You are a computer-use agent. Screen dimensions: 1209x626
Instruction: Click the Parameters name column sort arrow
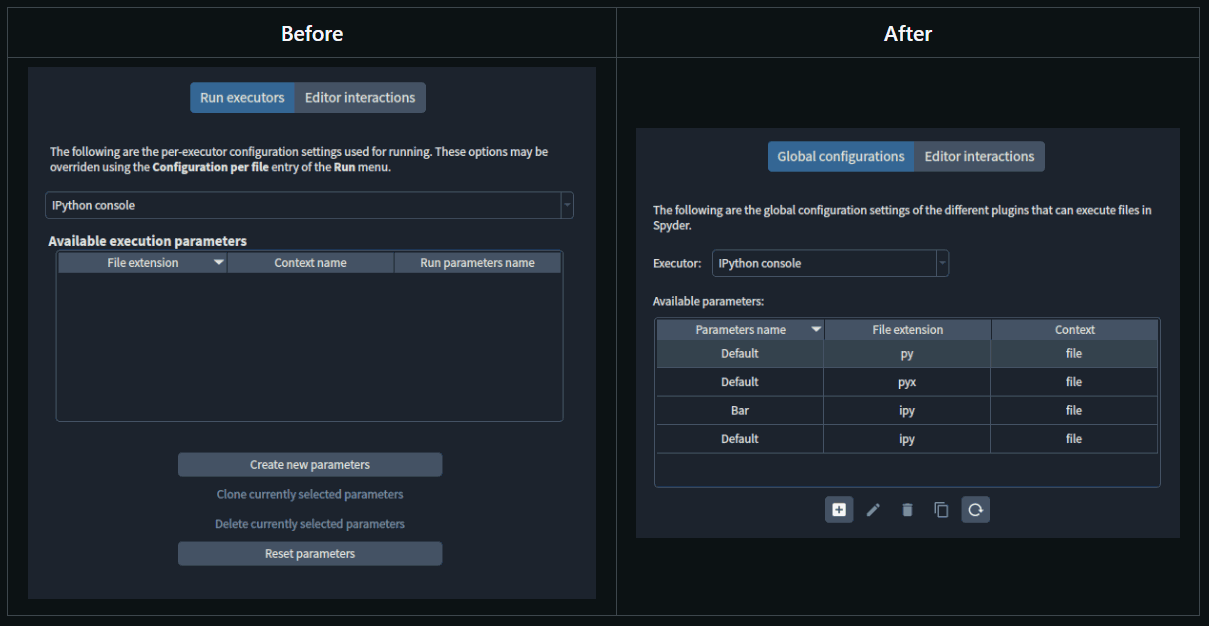[x=816, y=329]
